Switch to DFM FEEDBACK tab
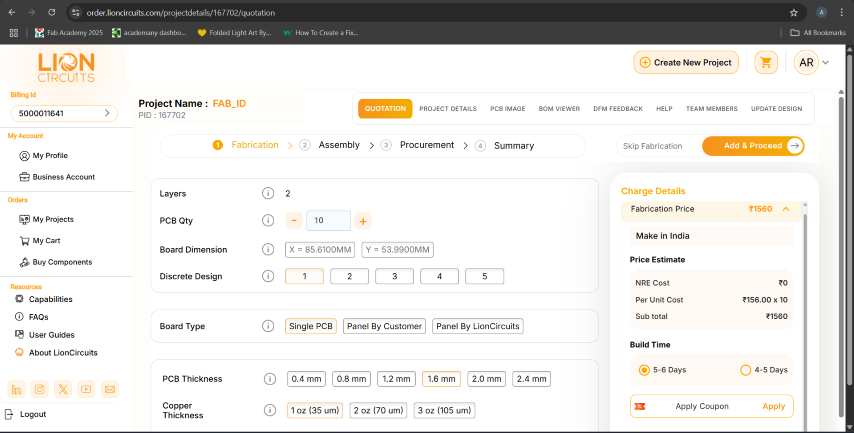Screen dimensions: 854x433 pos(618,109)
